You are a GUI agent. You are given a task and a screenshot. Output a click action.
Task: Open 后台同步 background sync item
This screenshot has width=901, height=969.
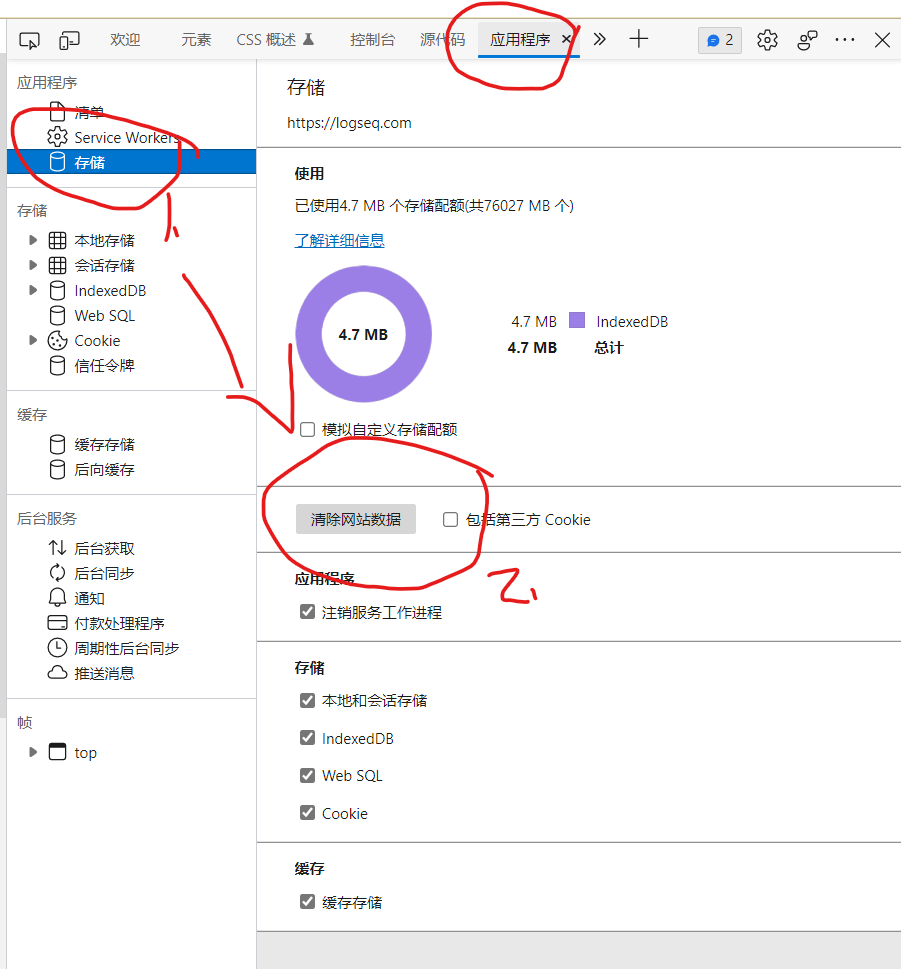pyautogui.click(x=91, y=573)
